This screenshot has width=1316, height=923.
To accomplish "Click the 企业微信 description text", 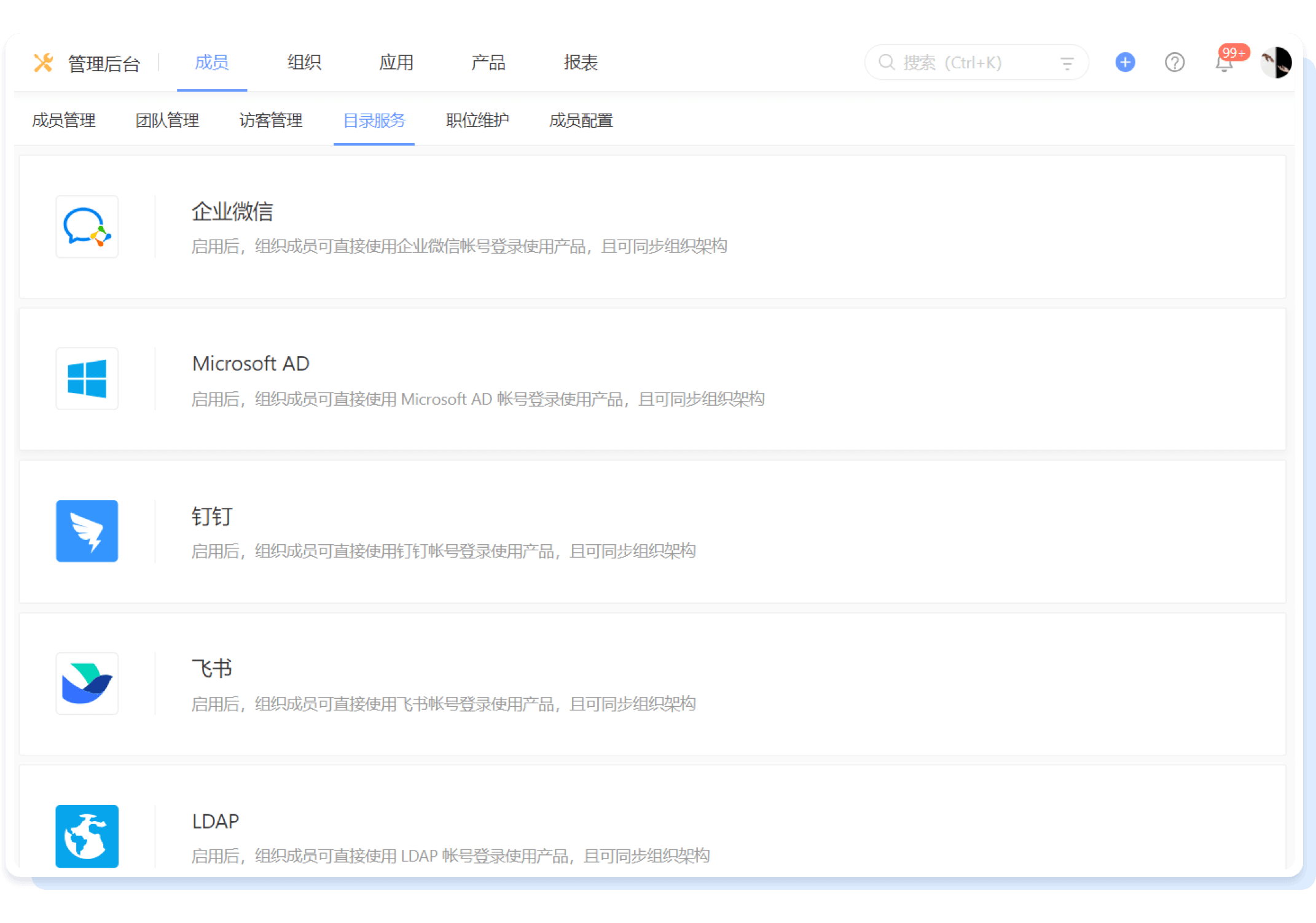I will [460, 246].
